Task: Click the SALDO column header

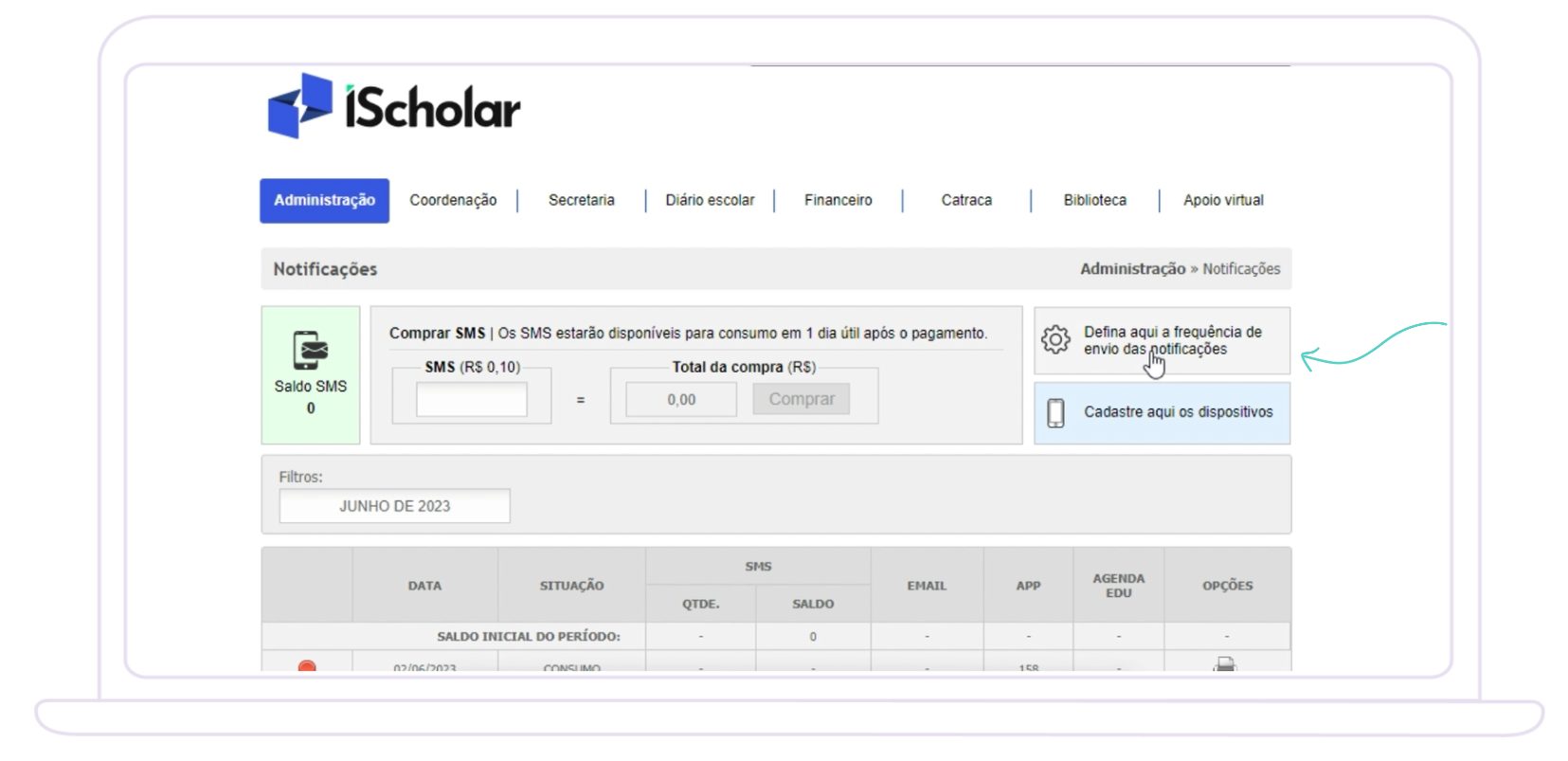Action: (x=813, y=604)
